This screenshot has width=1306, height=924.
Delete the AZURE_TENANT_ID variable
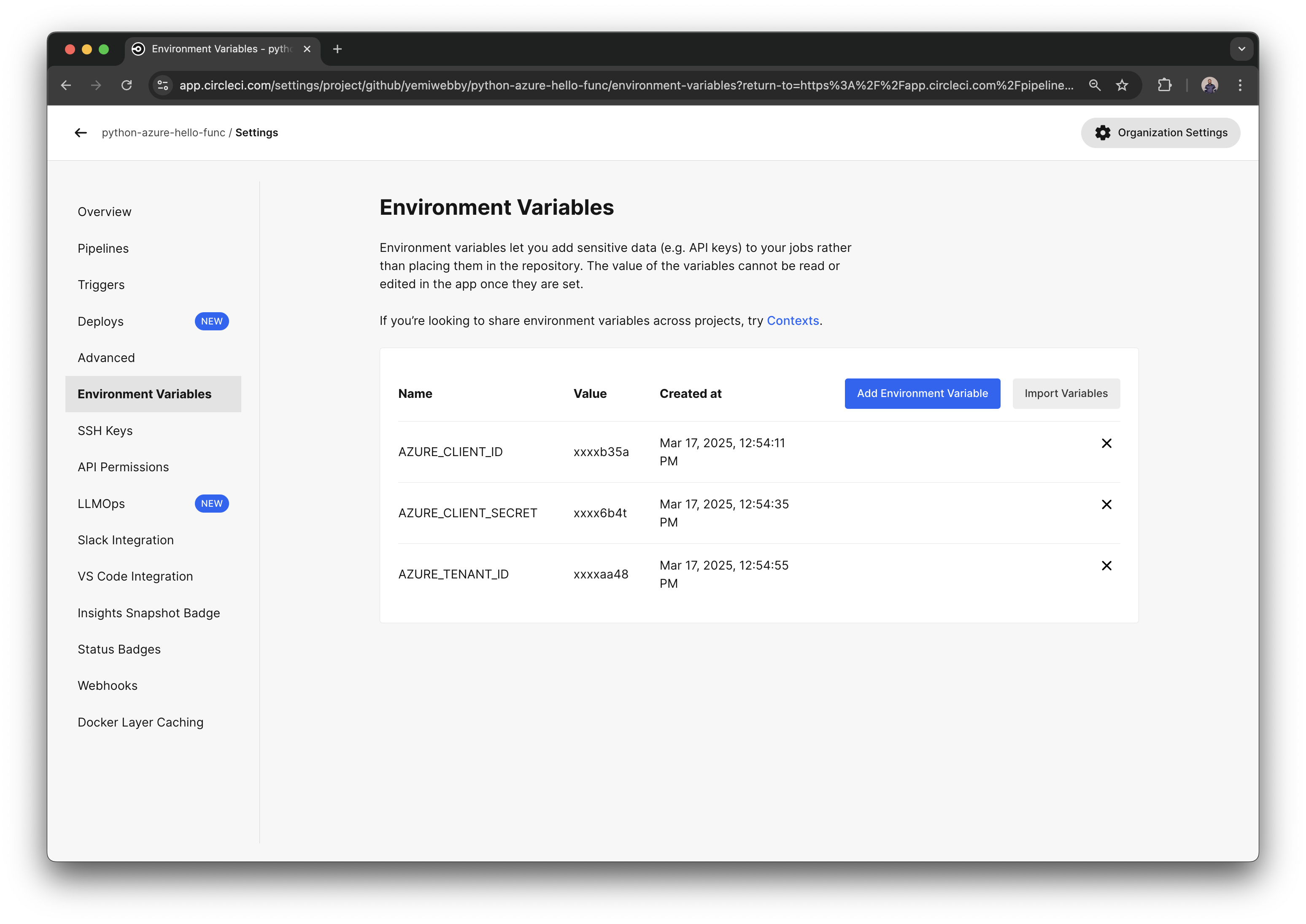point(1107,565)
